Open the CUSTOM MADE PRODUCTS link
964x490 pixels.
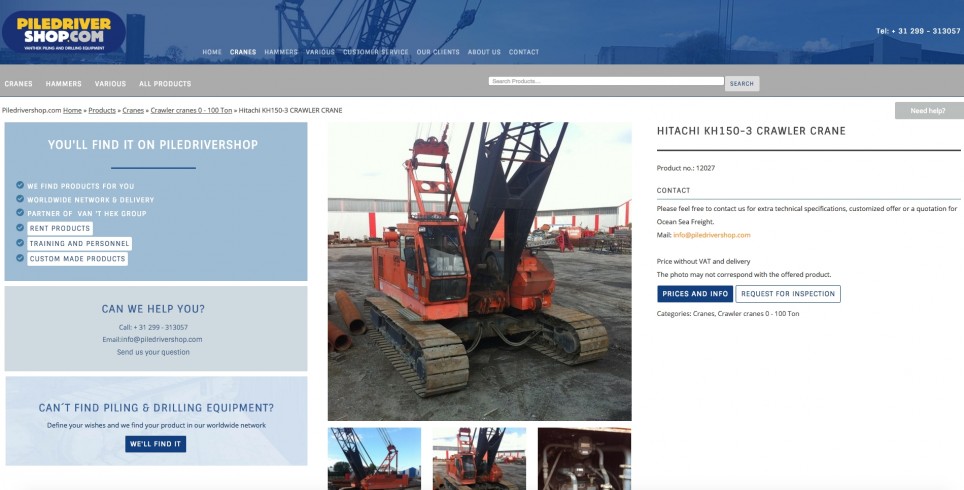click(x=77, y=259)
